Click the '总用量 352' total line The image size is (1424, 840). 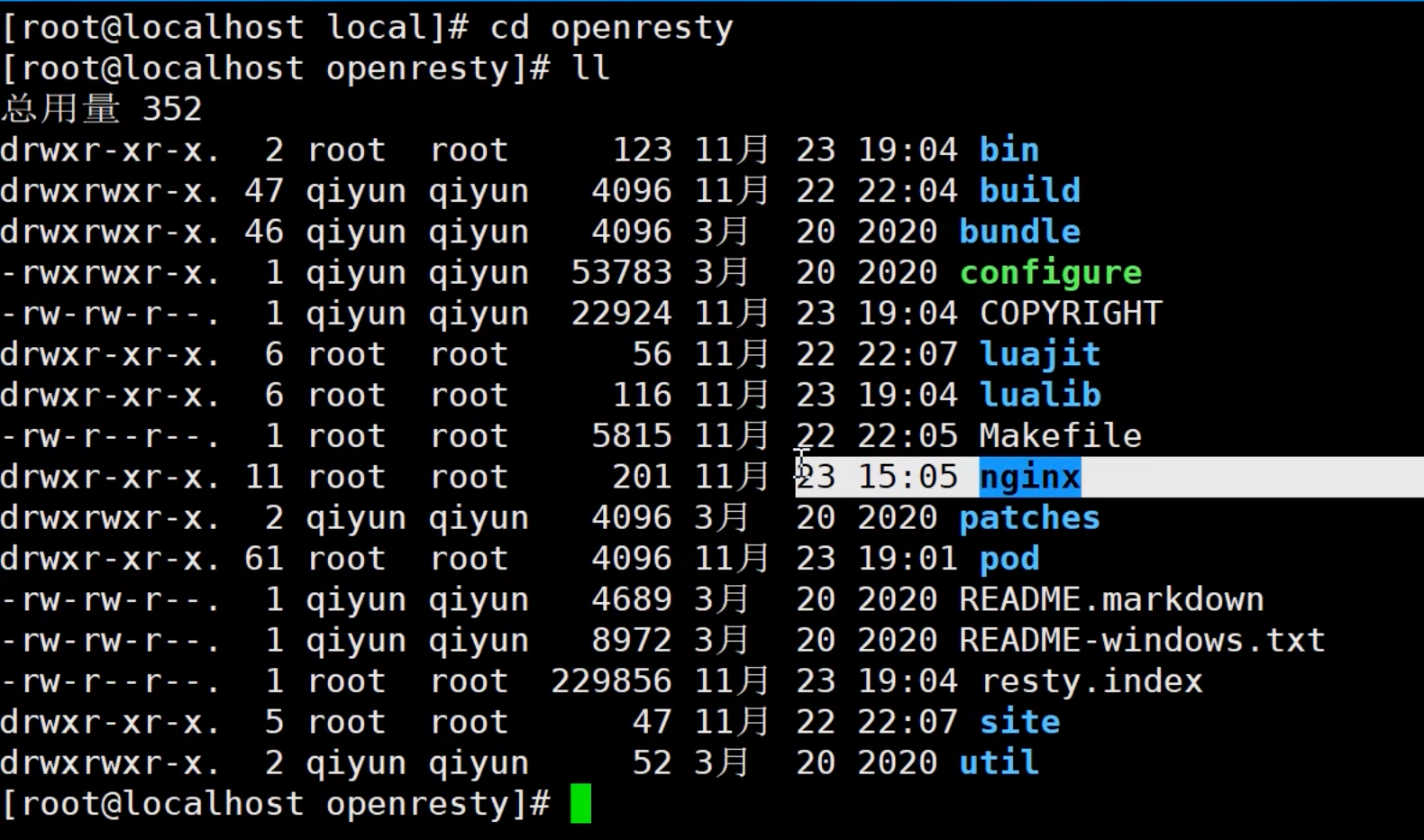[x=102, y=109]
